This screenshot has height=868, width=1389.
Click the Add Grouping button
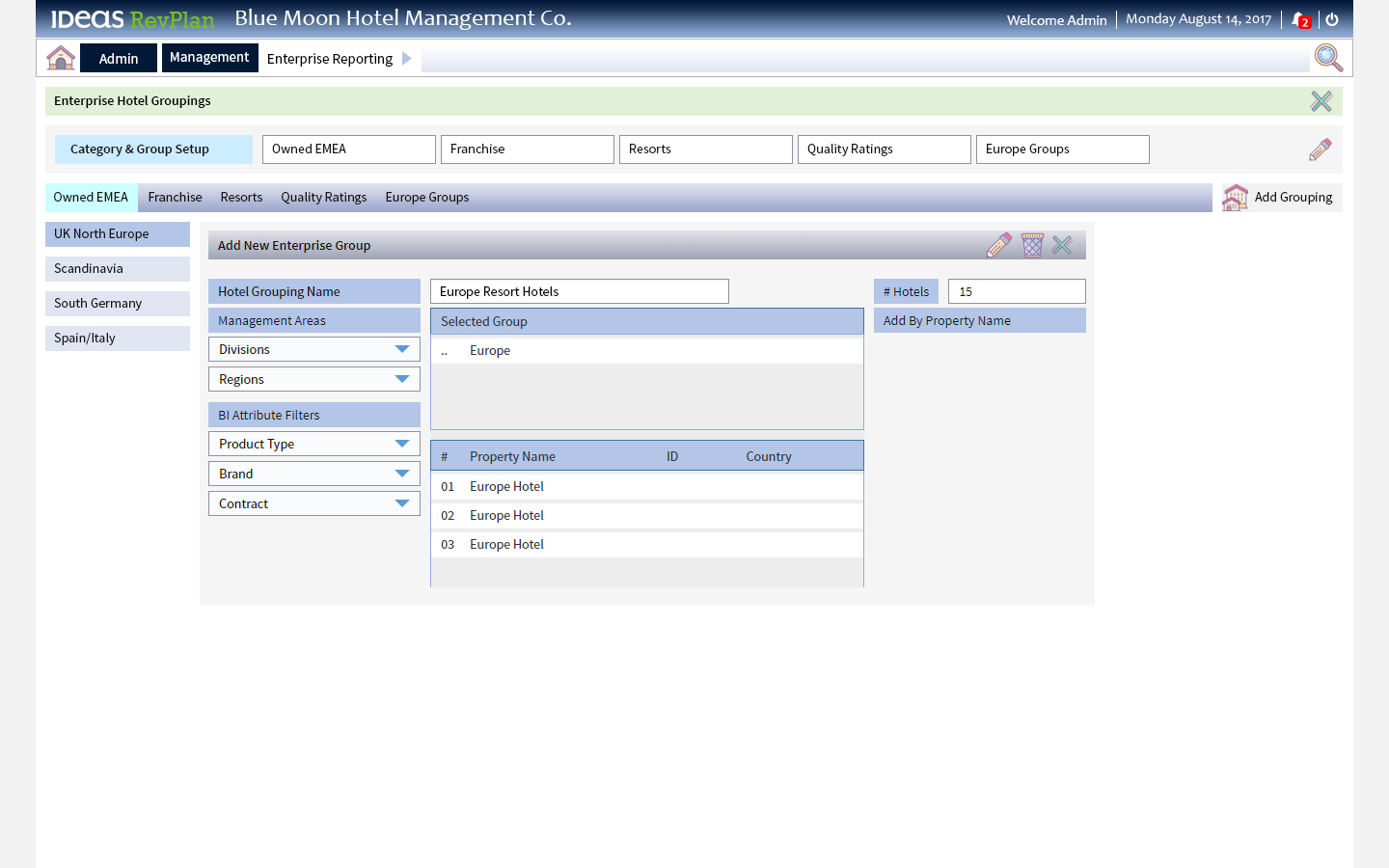coord(1281,198)
